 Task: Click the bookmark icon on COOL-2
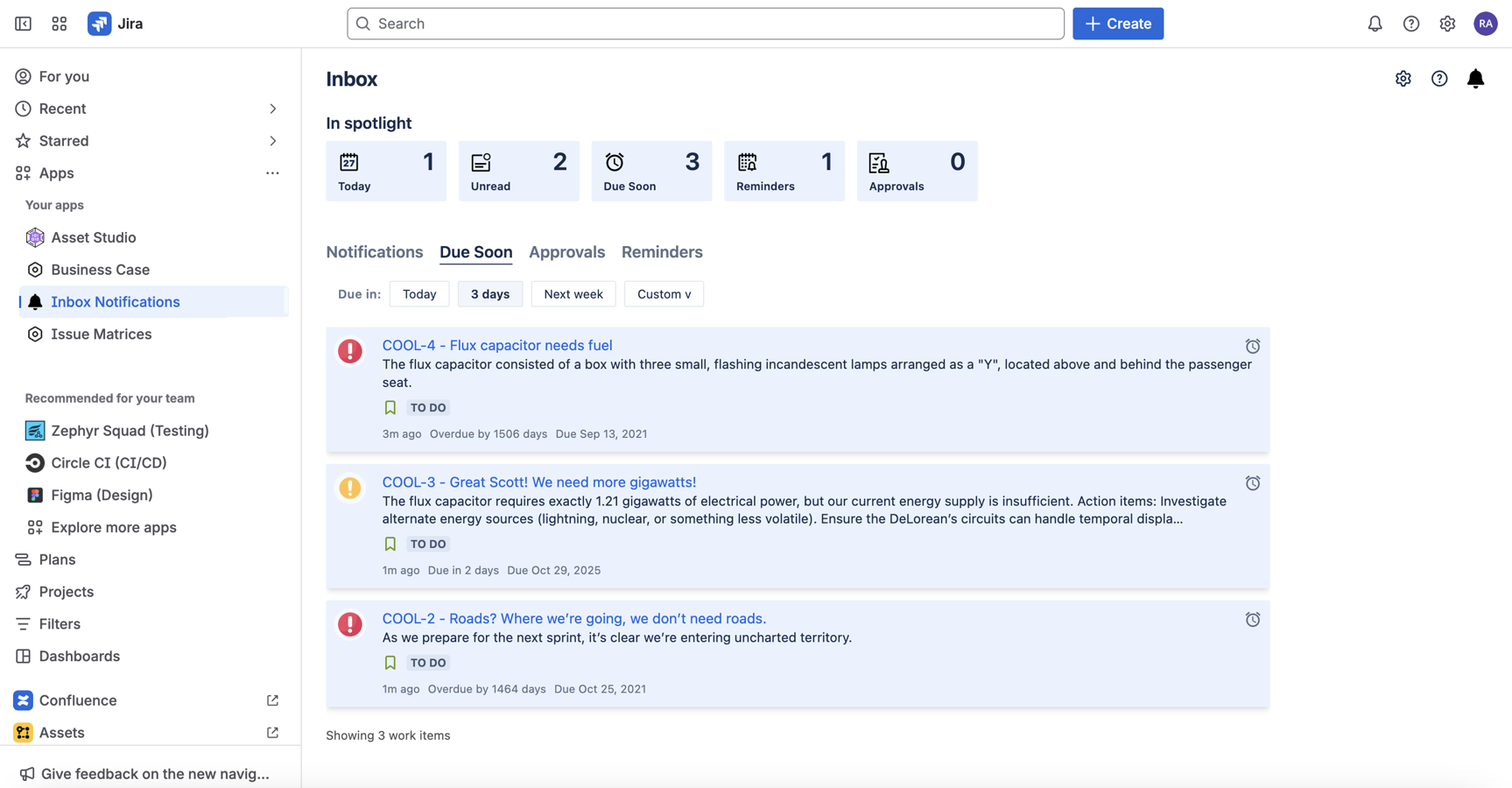(390, 663)
